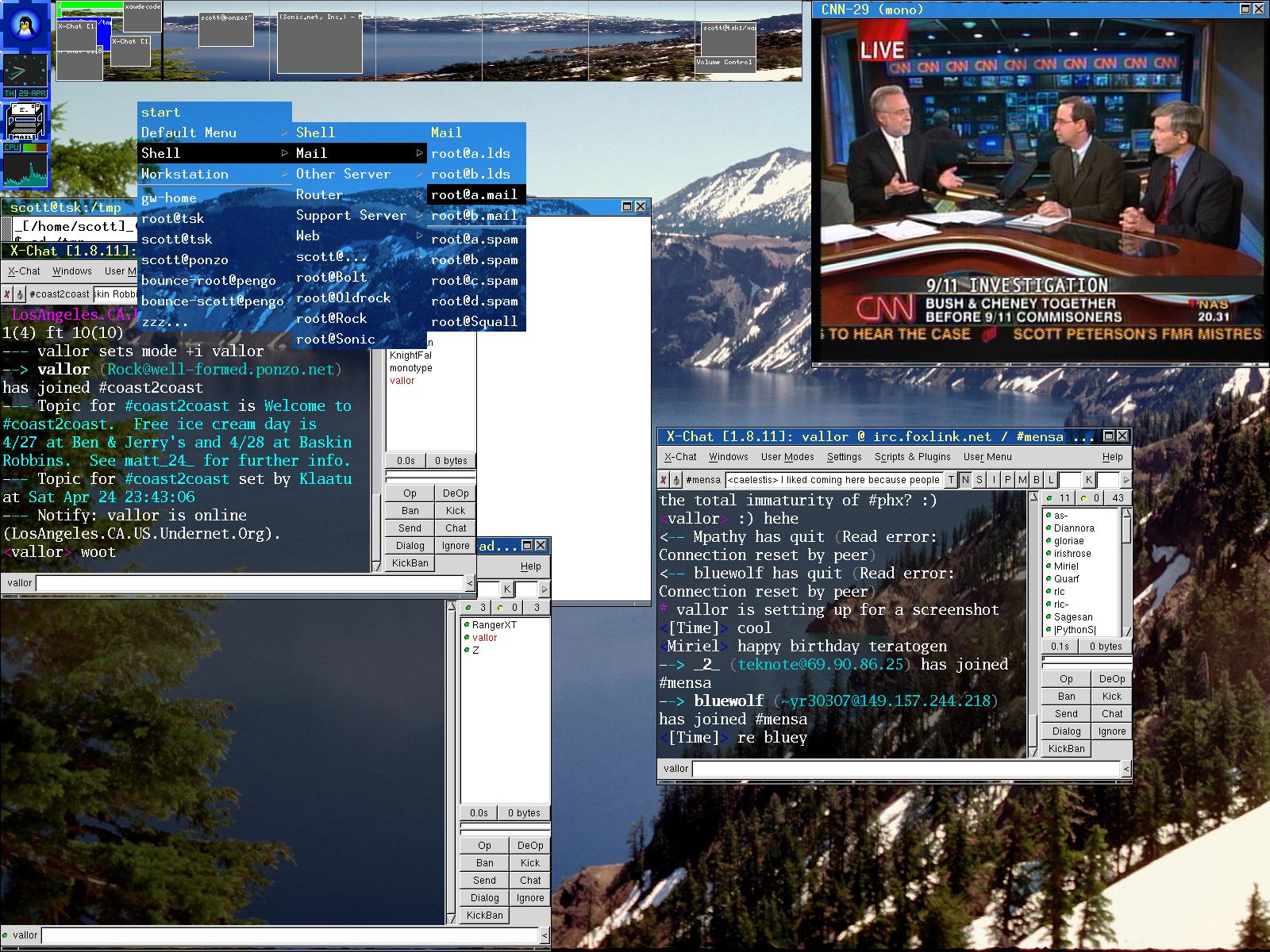Toggle P (private) mode in #mensa
Screen dimensions: 1270x952
click(1008, 480)
